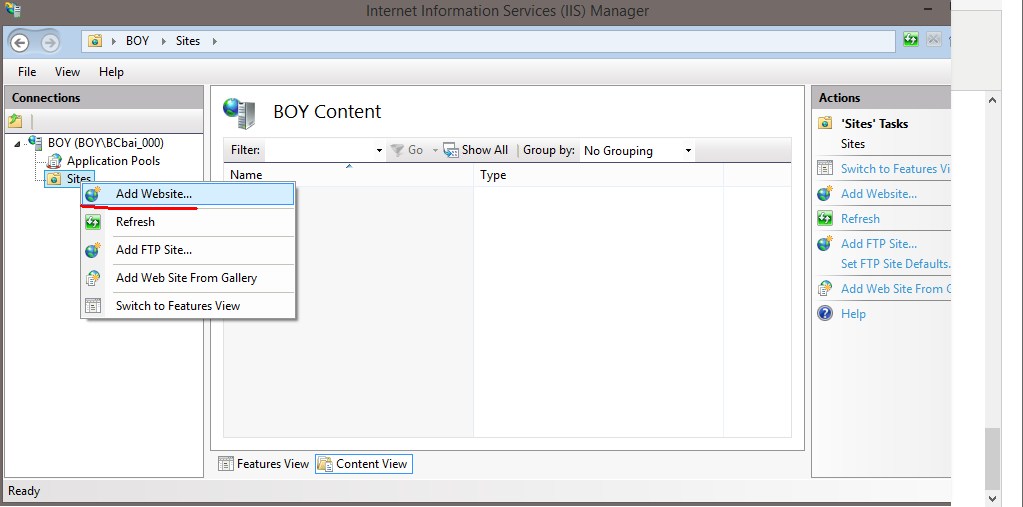Click the create connection icon in Connections toolbar

[x=16, y=121]
